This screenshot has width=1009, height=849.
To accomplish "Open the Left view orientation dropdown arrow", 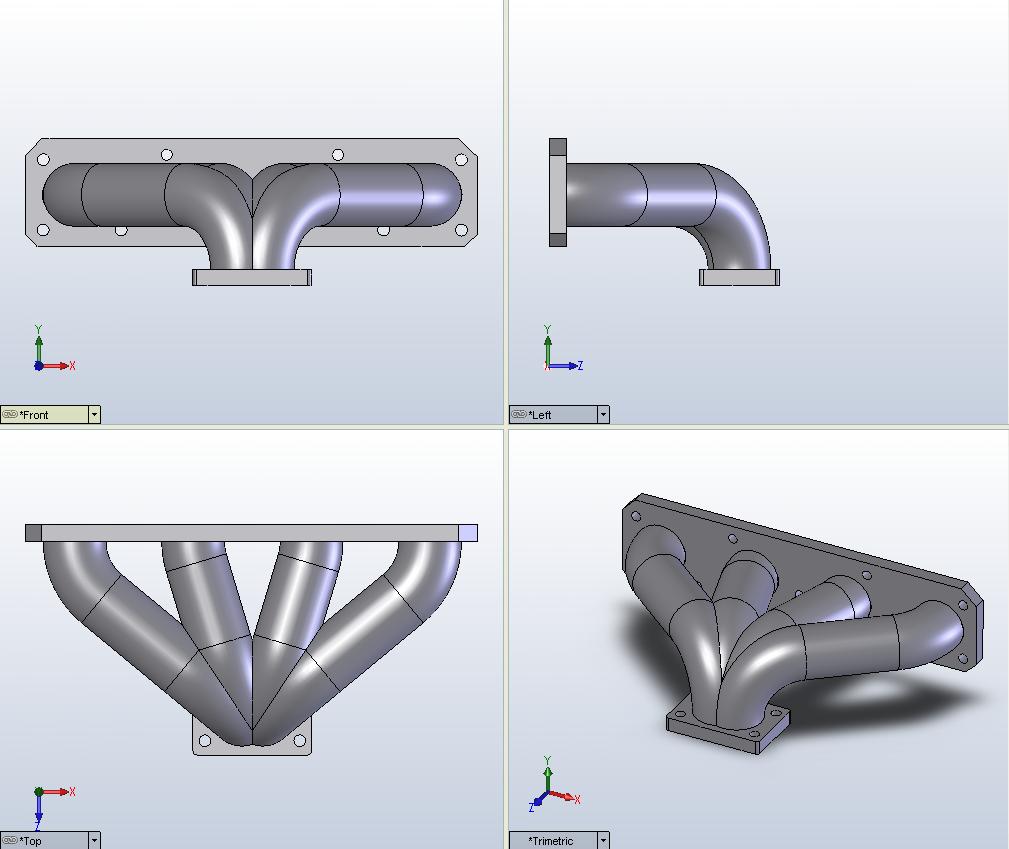I will [x=603, y=415].
